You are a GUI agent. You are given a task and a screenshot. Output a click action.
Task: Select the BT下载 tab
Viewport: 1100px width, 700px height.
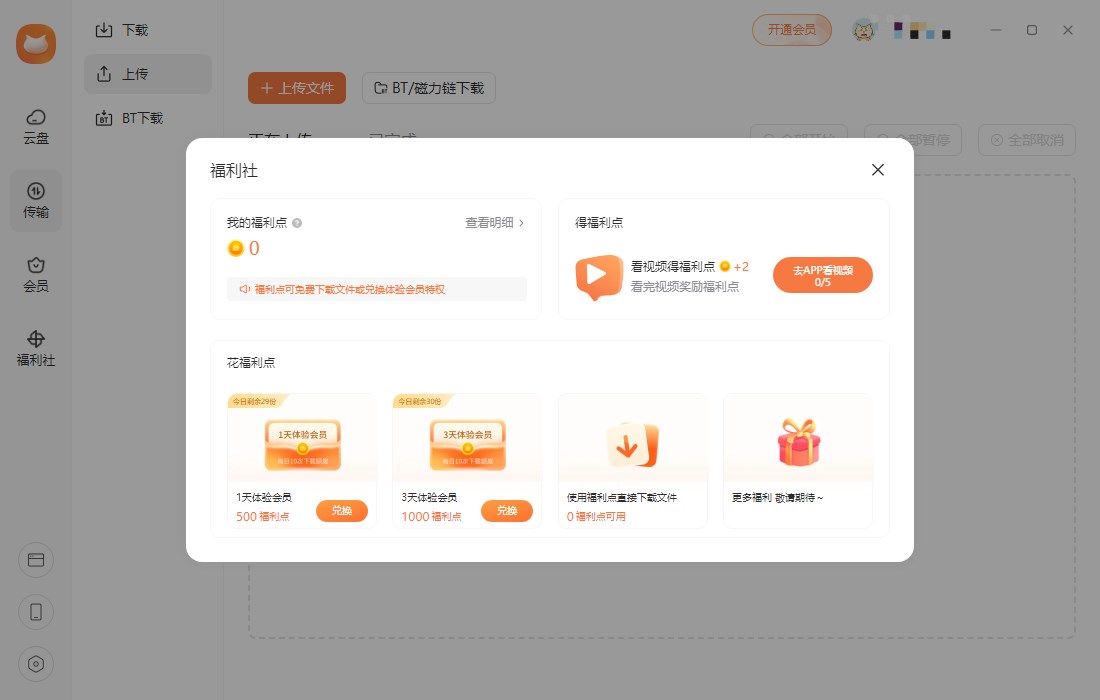pos(147,118)
